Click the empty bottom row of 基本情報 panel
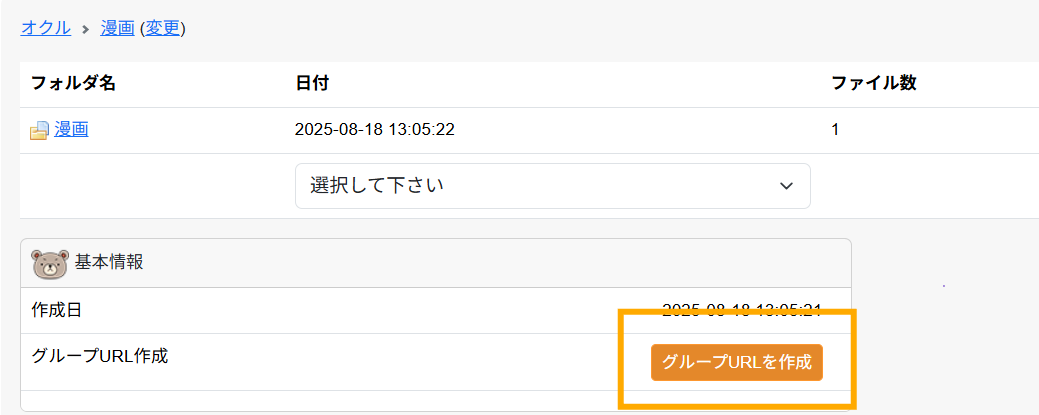Viewport: 1039px width, 415px height. pyautogui.click(x=436, y=401)
